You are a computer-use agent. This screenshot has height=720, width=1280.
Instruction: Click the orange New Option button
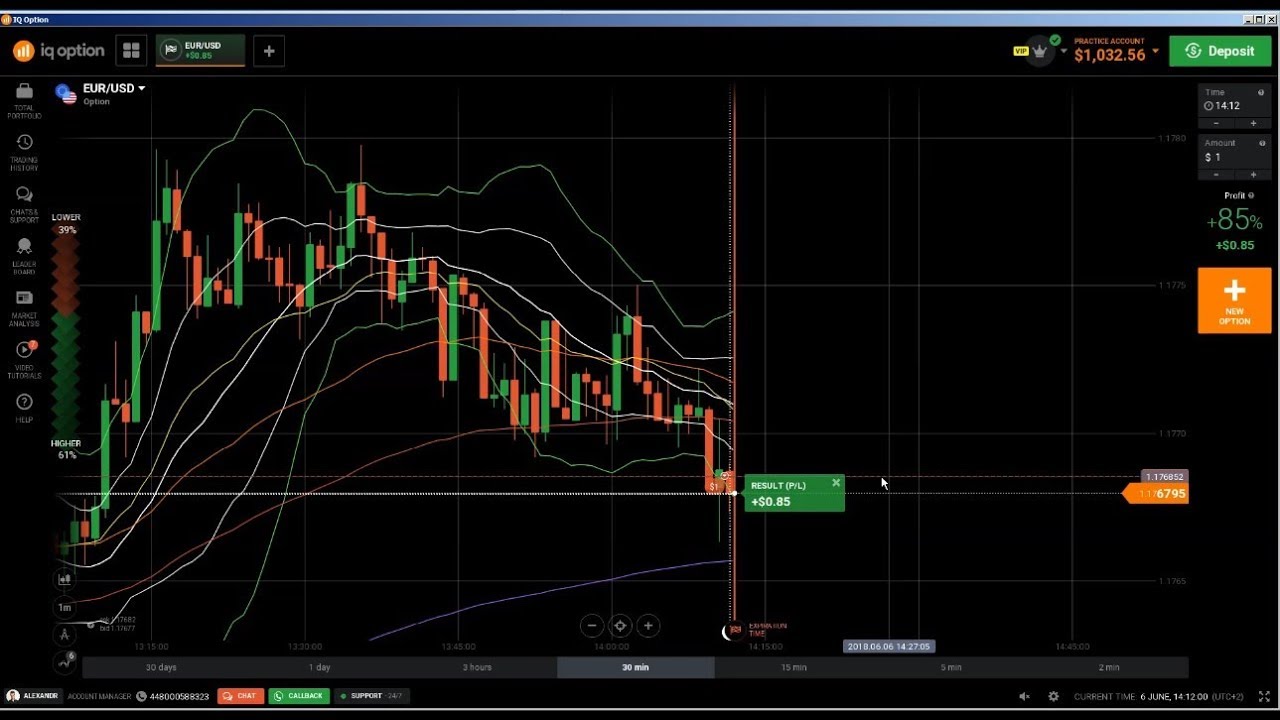point(1234,300)
